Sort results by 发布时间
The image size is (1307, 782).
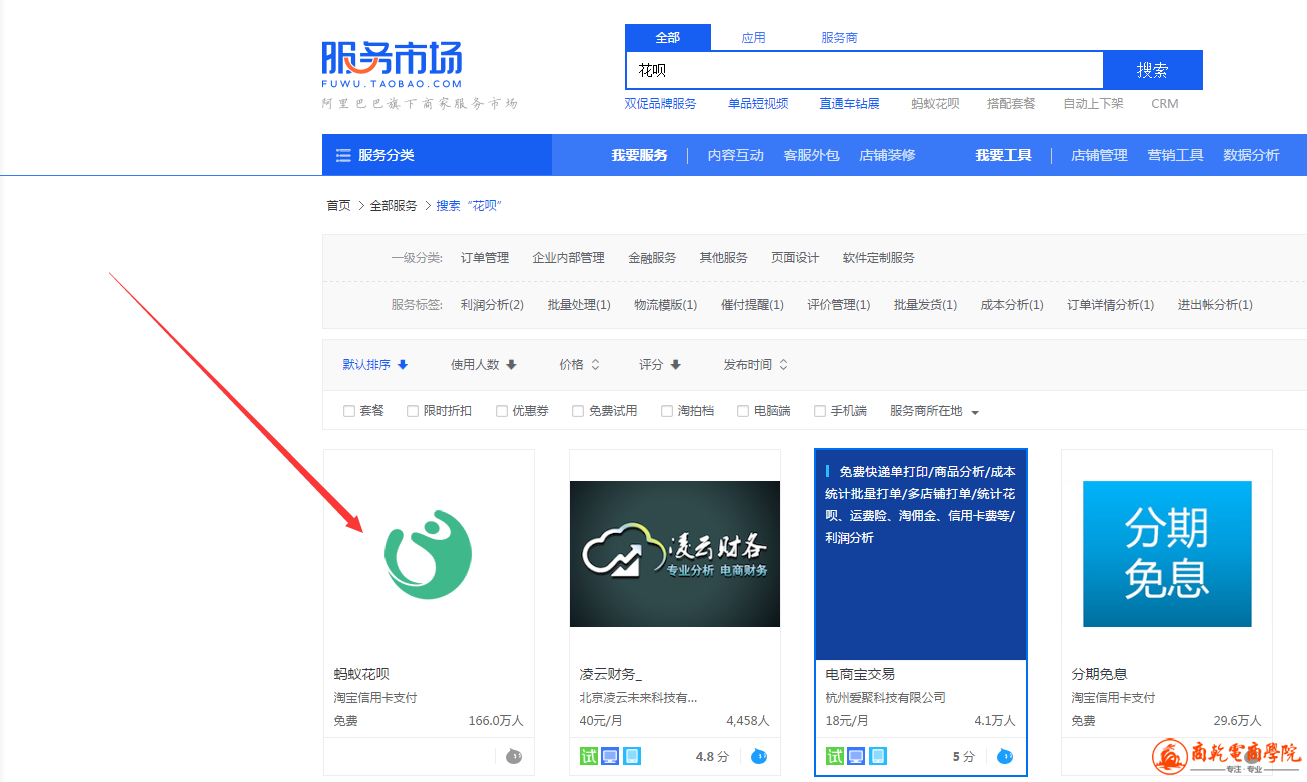click(x=756, y=365)
